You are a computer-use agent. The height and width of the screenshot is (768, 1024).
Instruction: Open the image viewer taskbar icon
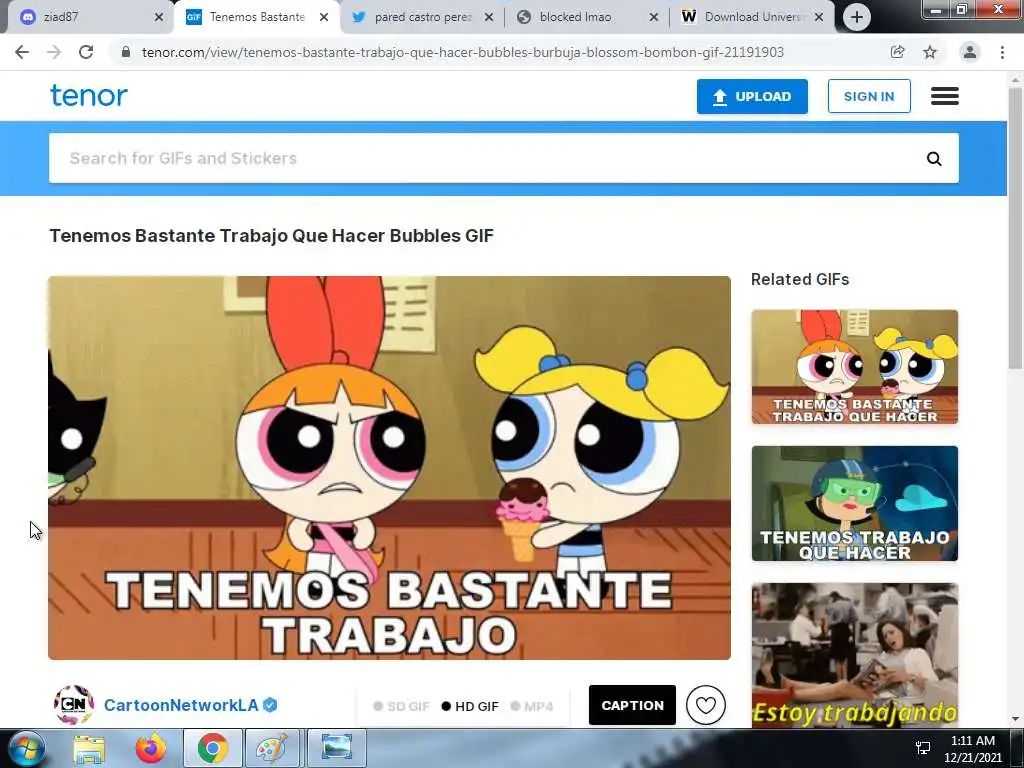coord(336,749)
